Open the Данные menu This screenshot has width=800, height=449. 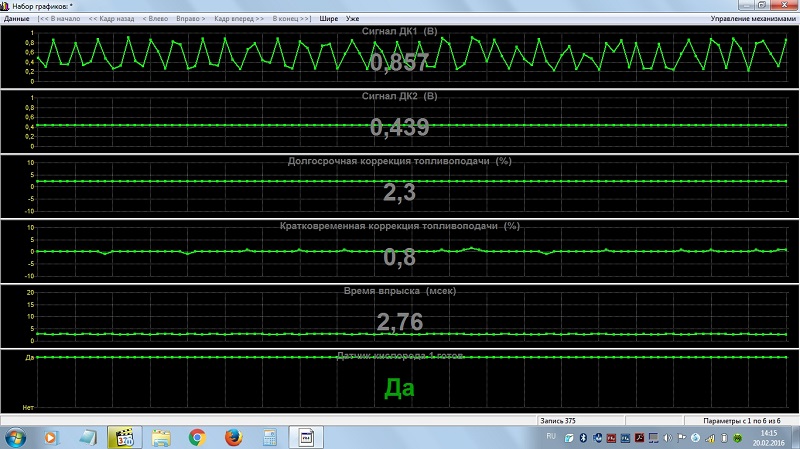tap(17, 18)
